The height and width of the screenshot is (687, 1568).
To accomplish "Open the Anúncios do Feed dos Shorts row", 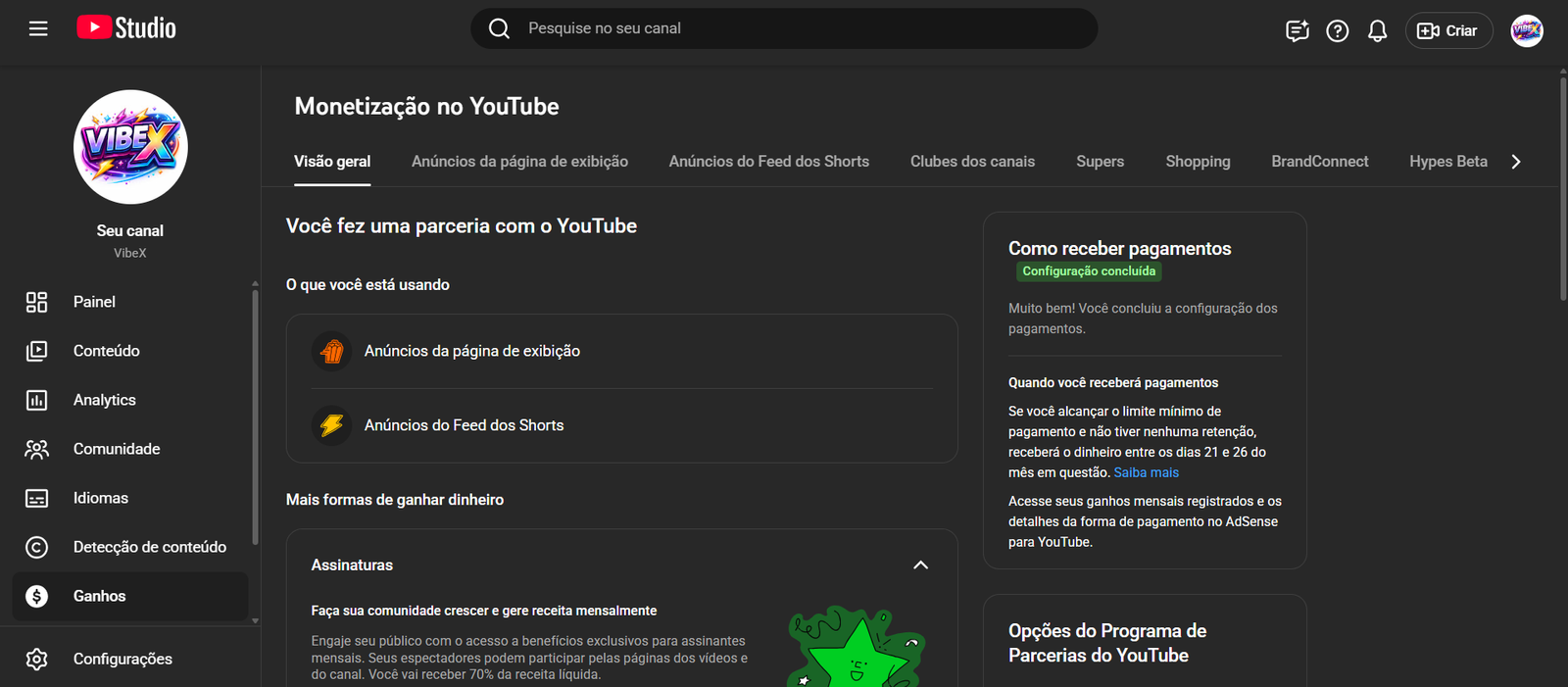I will coord(622,425).
